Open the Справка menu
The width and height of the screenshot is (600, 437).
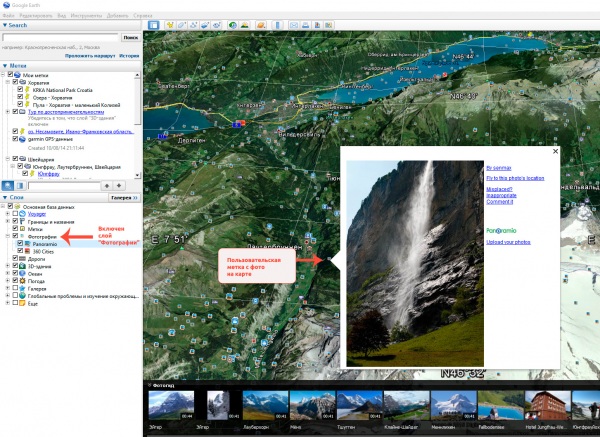tap(143, 16)
